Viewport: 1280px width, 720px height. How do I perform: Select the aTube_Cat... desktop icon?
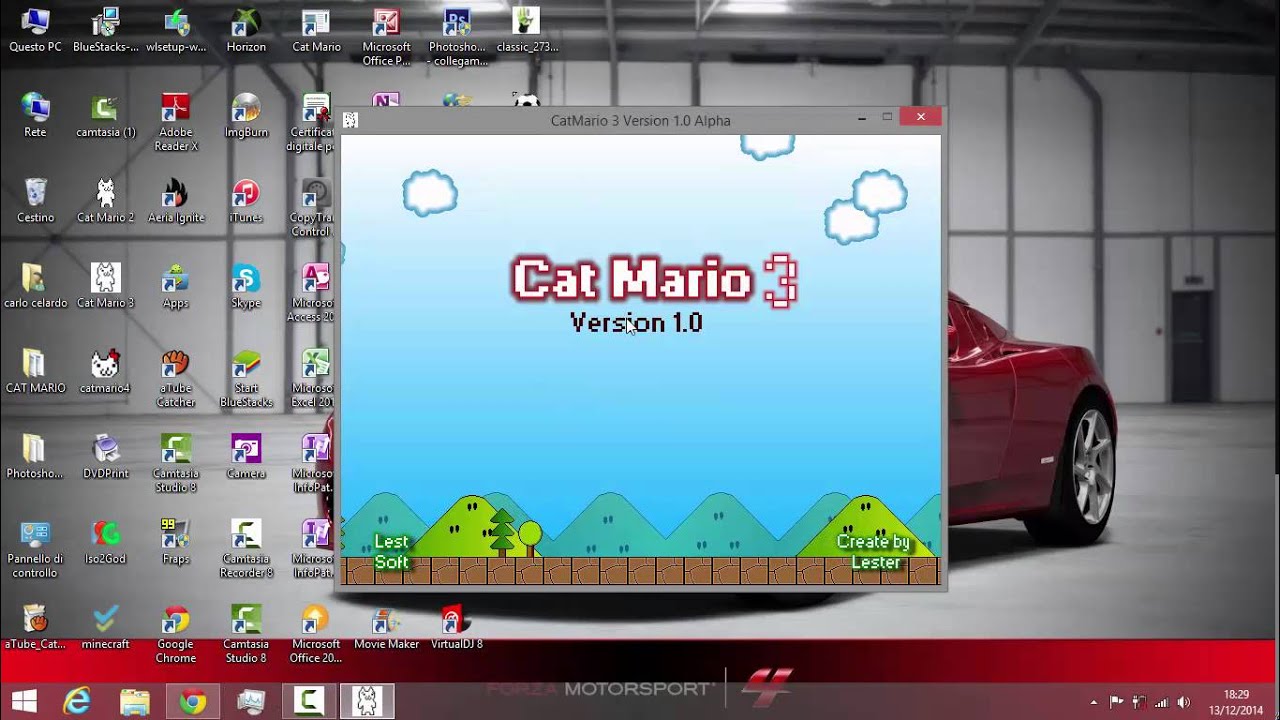(x=35, y=627)
